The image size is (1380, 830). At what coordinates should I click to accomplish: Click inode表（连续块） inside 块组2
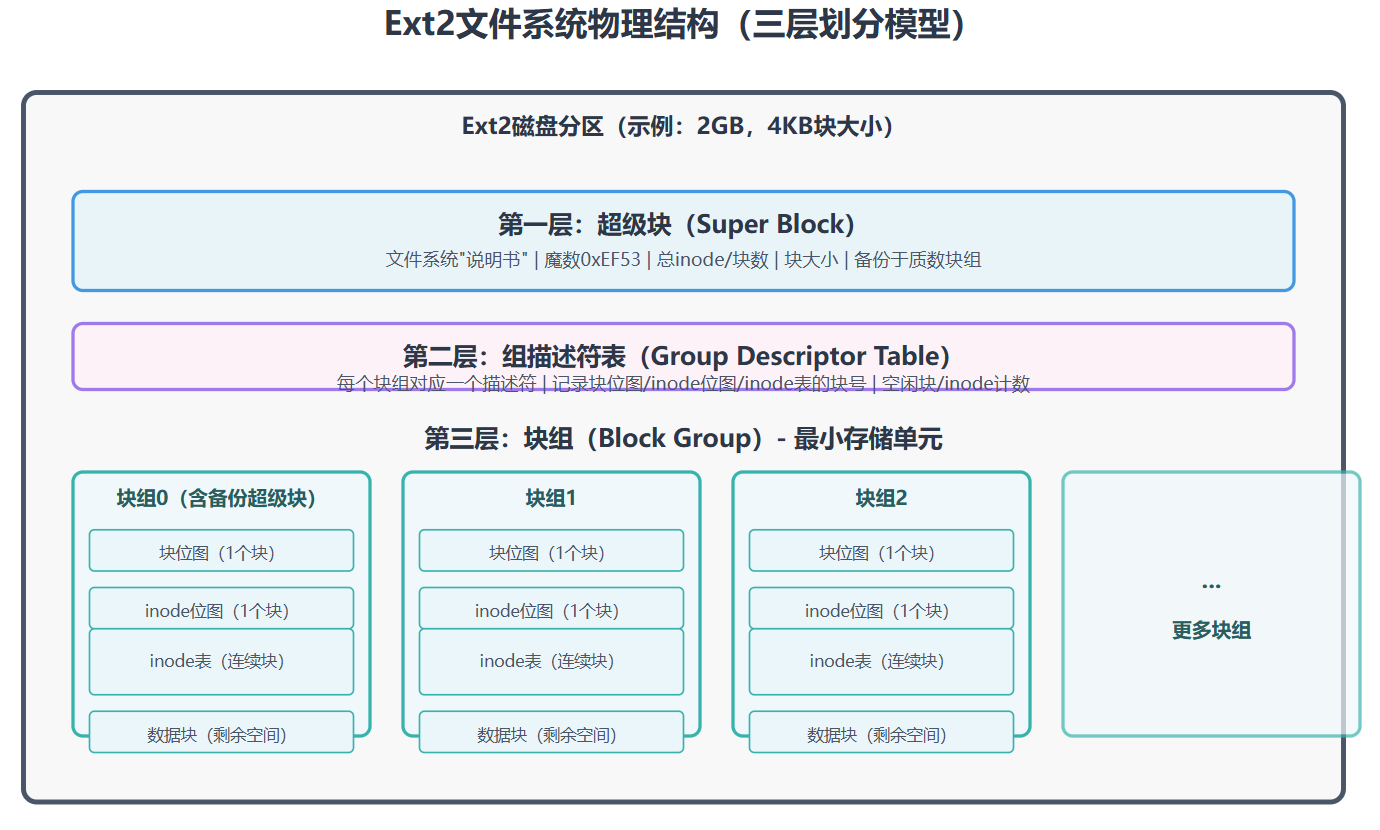881,661
